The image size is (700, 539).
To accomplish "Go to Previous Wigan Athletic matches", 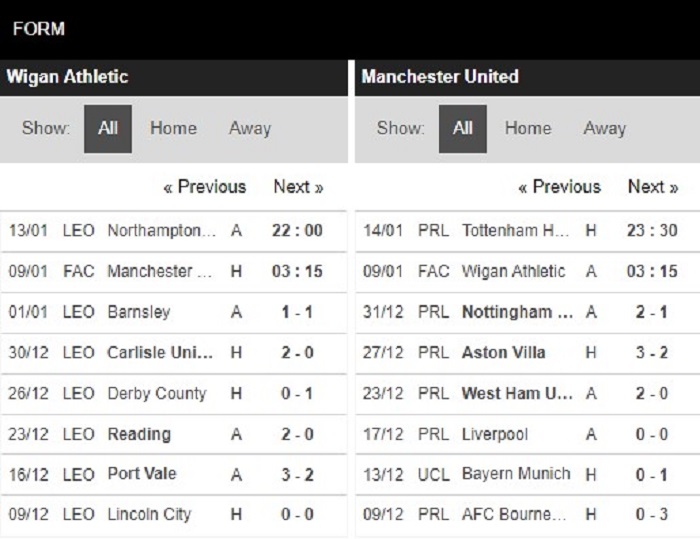I will pyautogui.click(x=204, y=187).
